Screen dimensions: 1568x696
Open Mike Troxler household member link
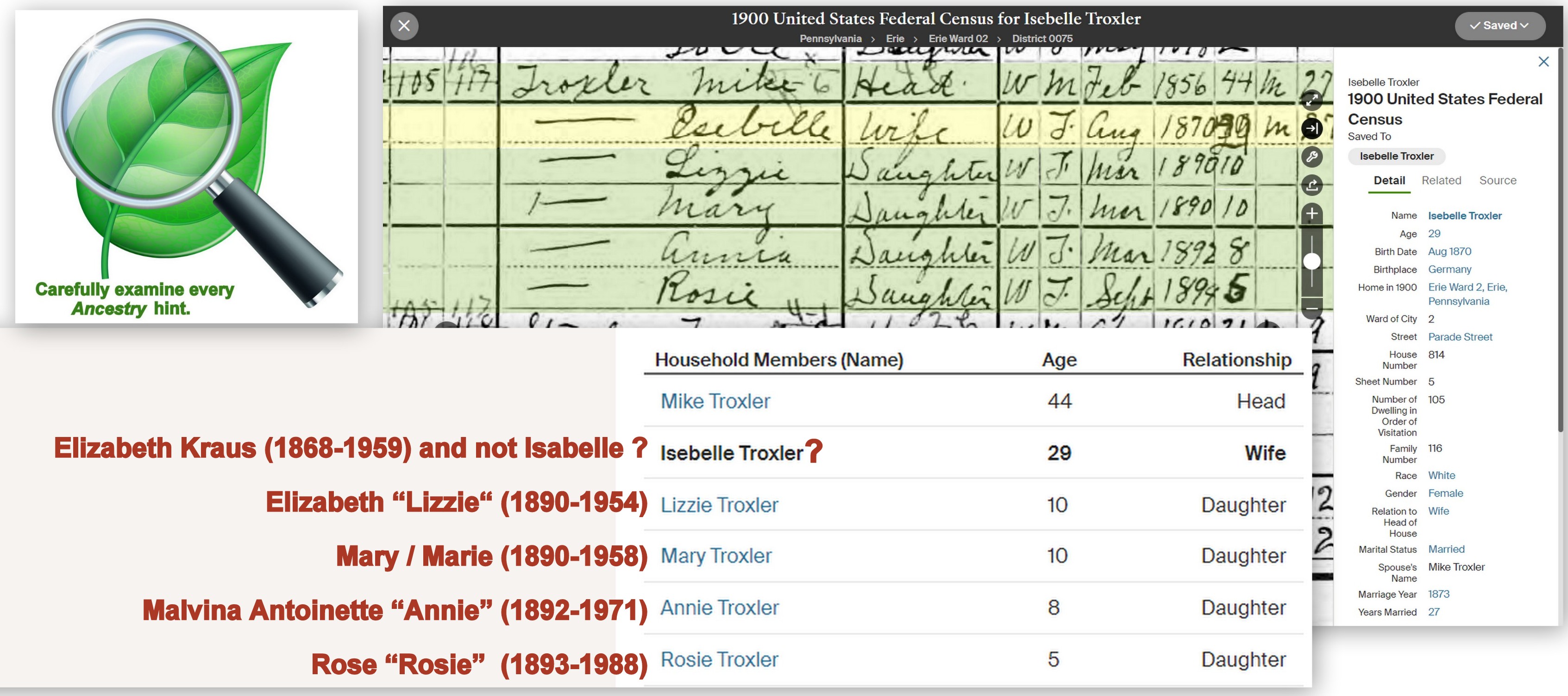[715, 401]
